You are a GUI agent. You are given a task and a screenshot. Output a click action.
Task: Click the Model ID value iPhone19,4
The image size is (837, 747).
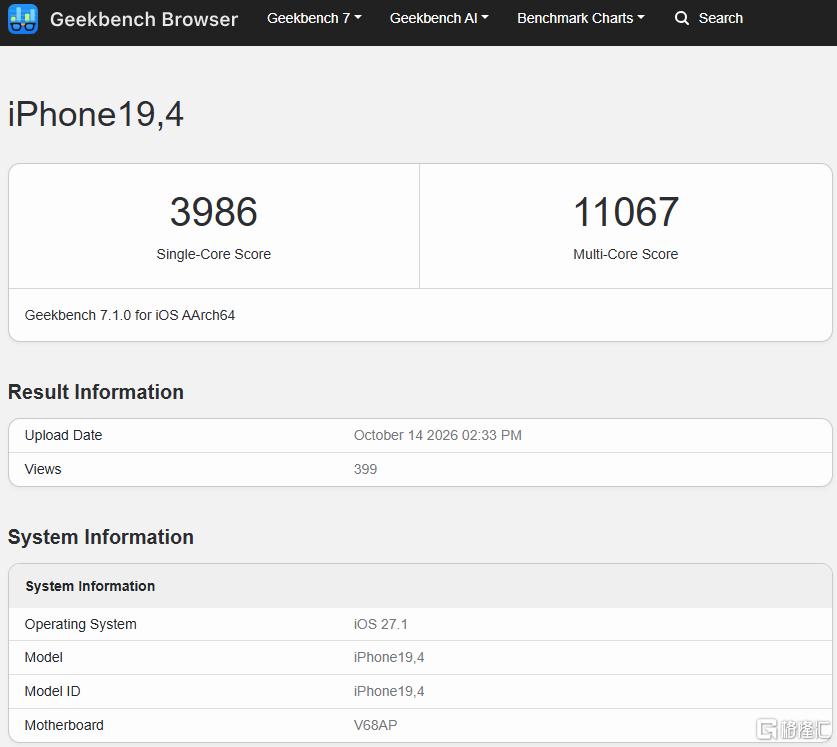[389, 691]
